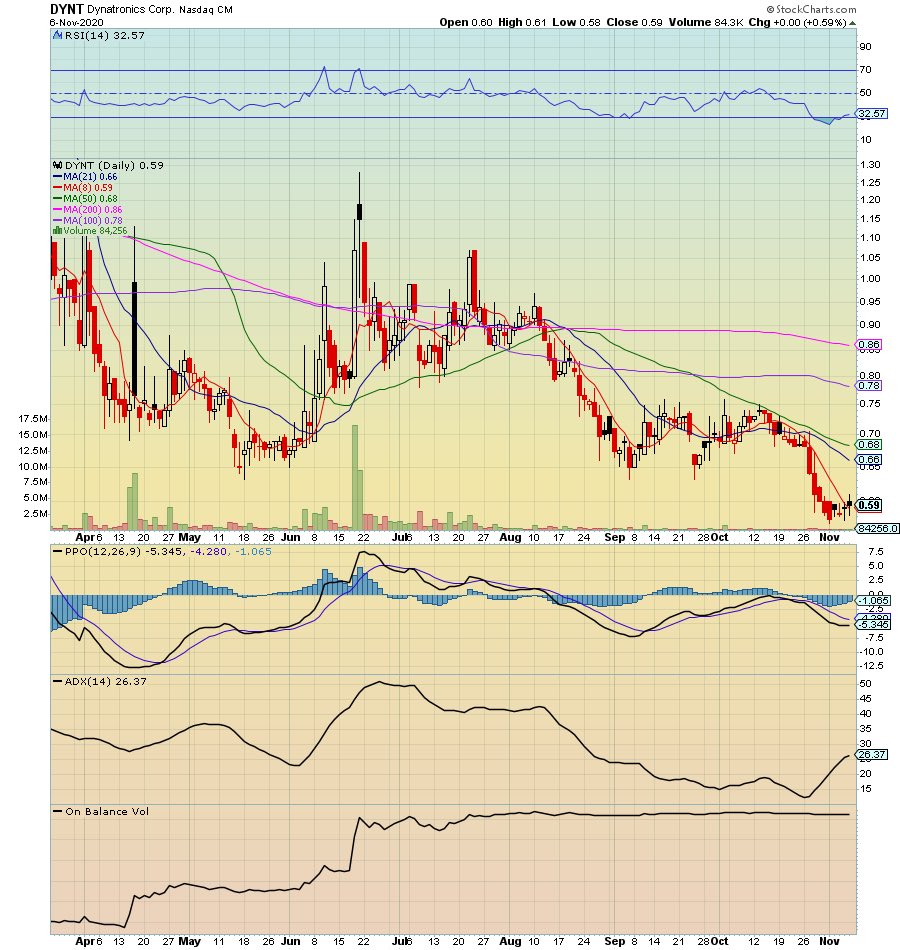Click the Open 0.60 value
The image size is (900, 950).
(465, 22)
